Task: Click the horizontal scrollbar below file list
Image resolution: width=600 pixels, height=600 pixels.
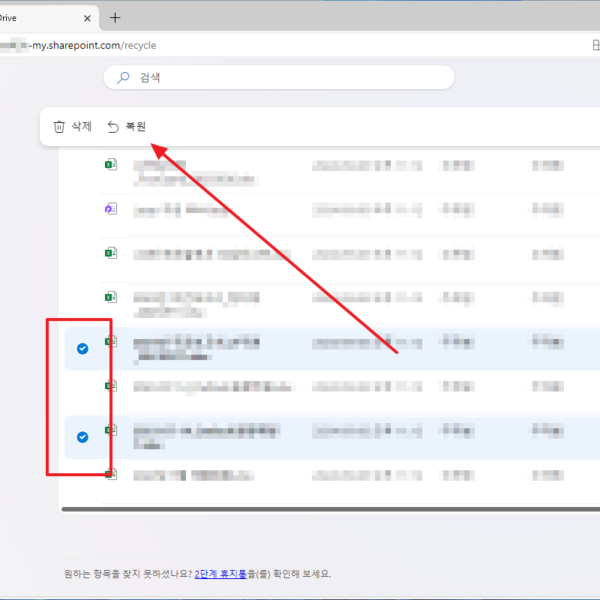Action: 330,510
